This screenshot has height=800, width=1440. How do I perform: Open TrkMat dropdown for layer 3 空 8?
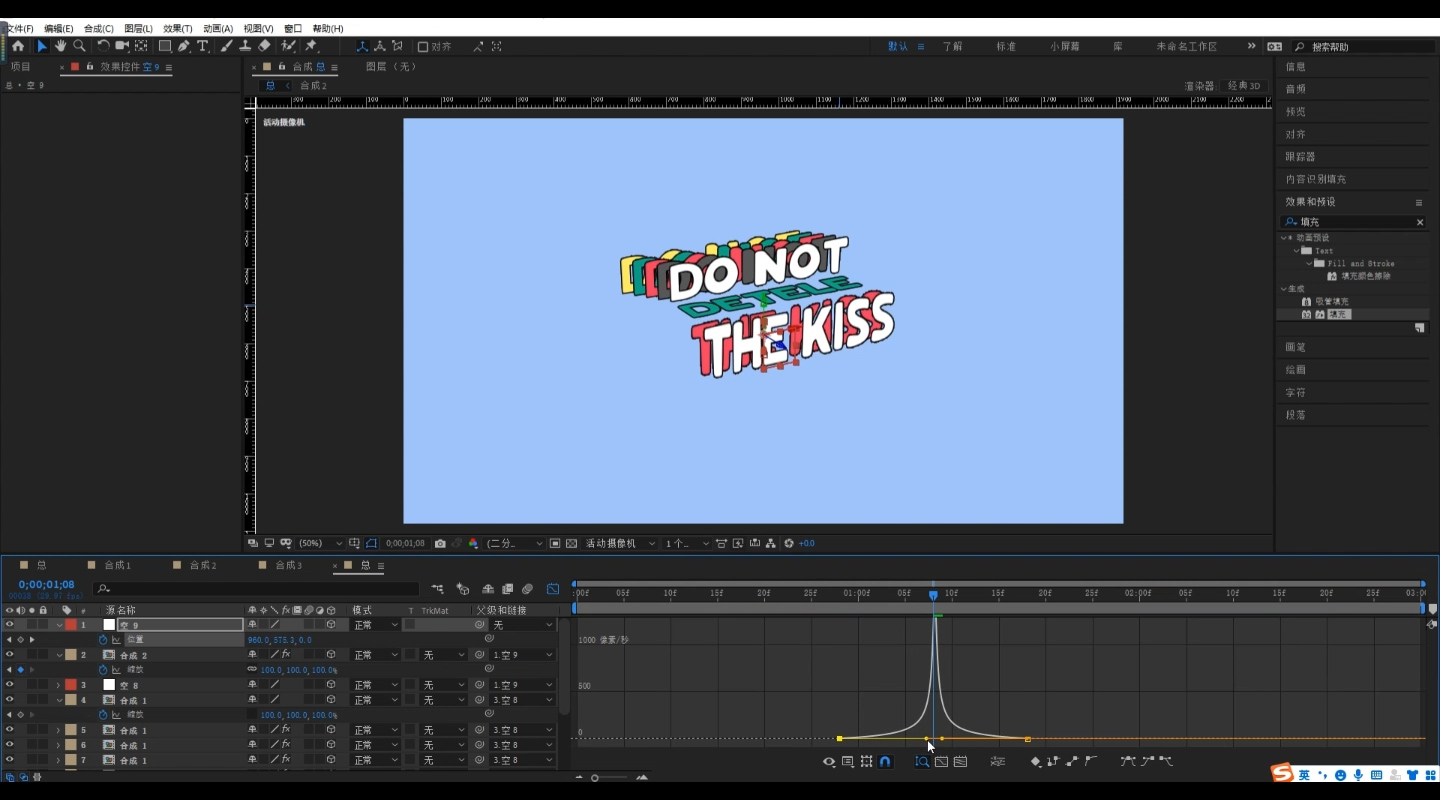pos(443,685)
